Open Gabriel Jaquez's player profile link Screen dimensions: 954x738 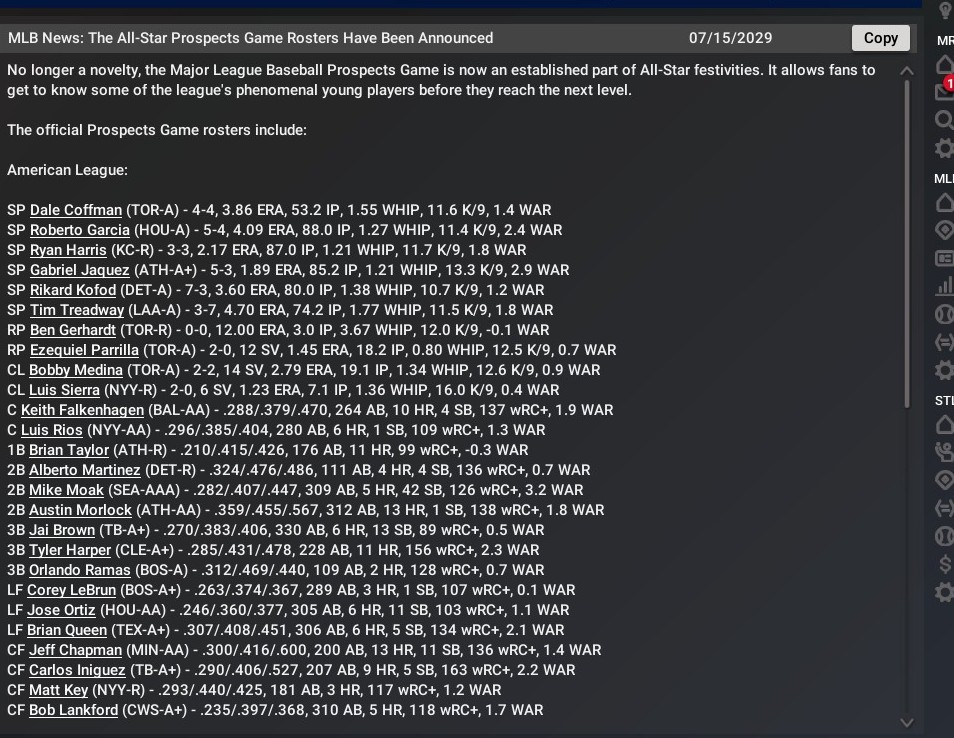point(79,270)
